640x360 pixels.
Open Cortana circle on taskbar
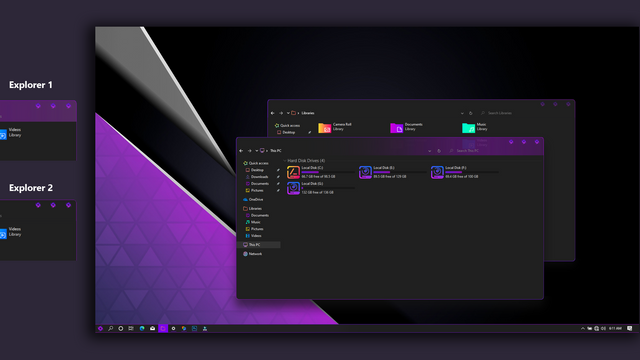click(121, 329)
